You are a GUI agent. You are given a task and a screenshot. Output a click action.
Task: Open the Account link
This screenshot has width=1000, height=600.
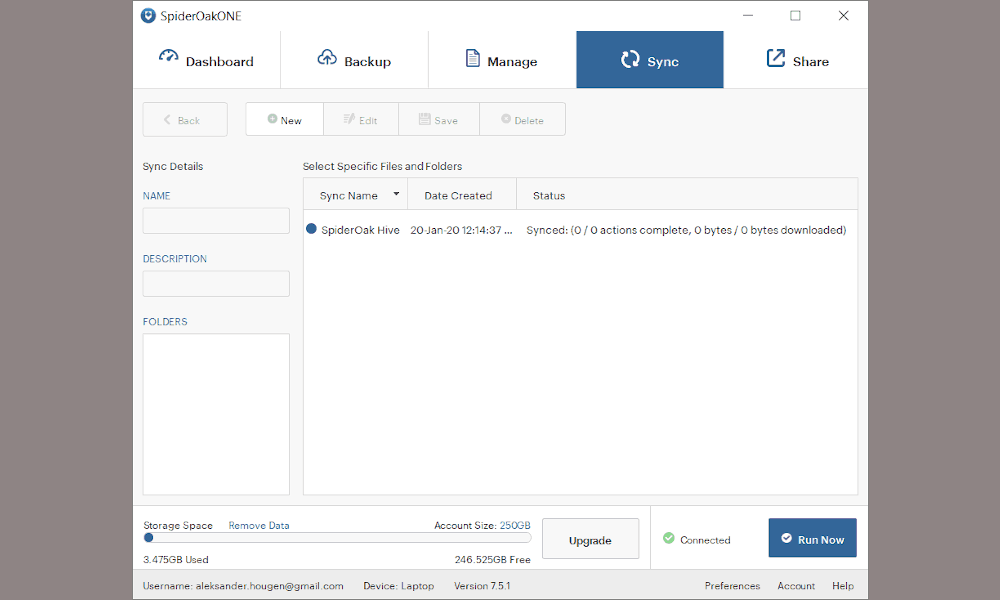click(796, 585)
